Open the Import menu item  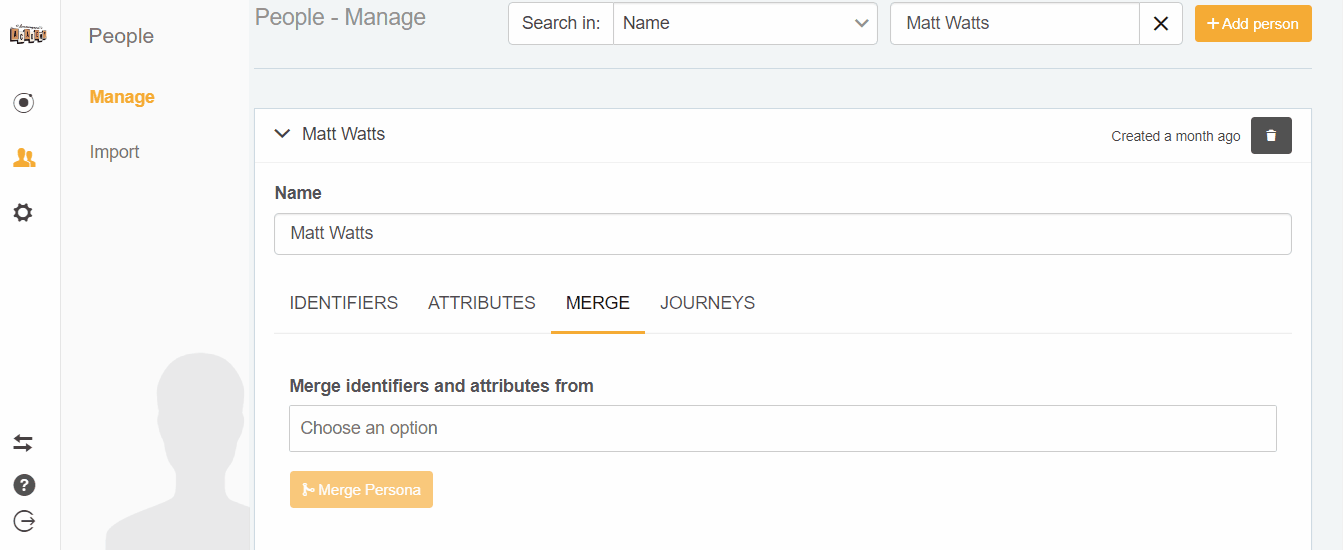(x=114, y=152)
